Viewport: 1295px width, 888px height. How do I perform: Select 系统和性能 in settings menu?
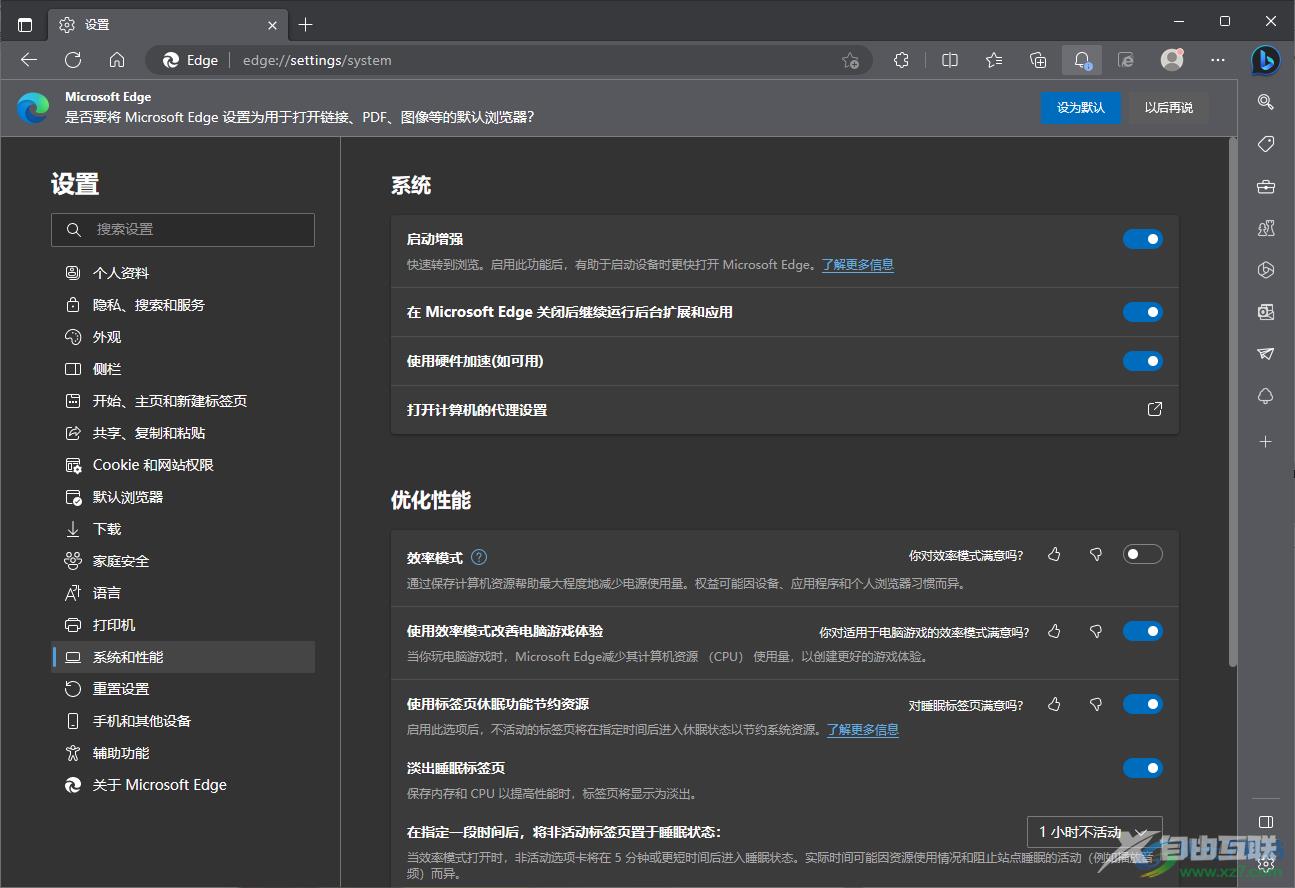(183, 657)
